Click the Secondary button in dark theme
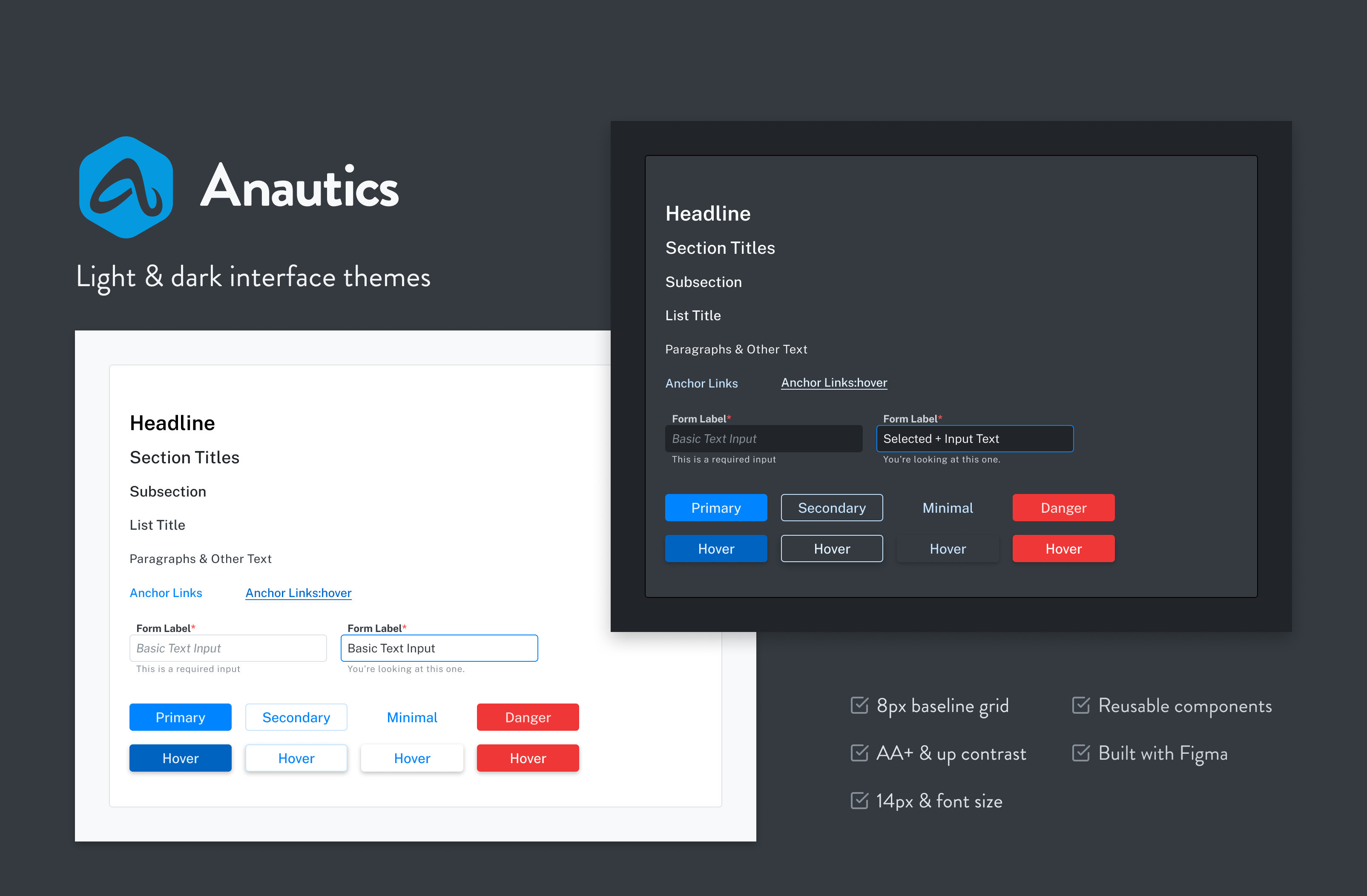Viewport: 1367px width, 896px height. (832, 507)
